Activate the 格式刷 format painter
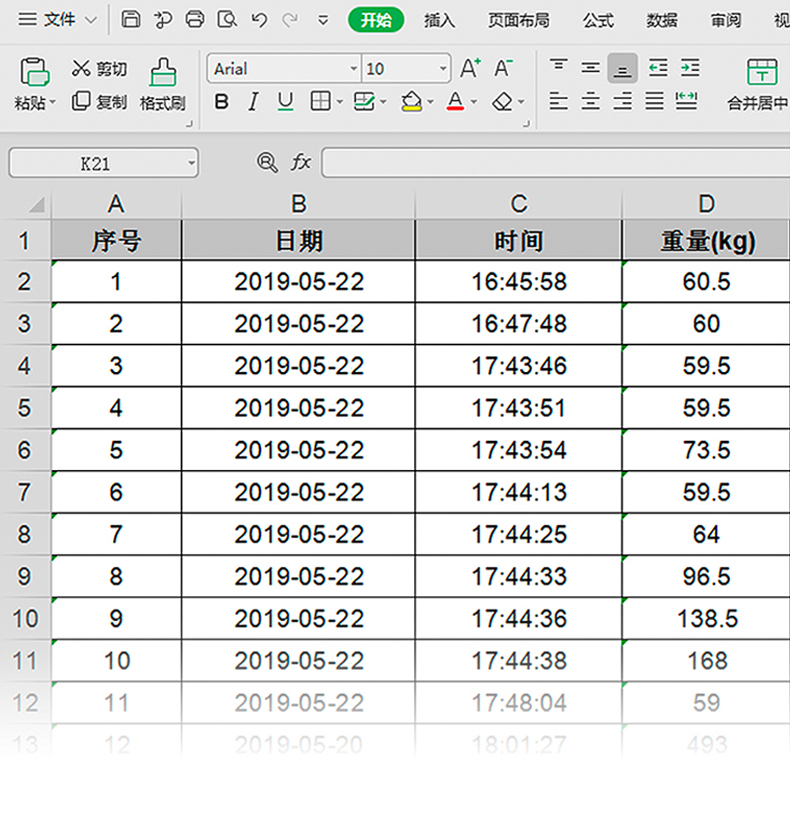This screenshot has height=830, width=790. (163, 85)
